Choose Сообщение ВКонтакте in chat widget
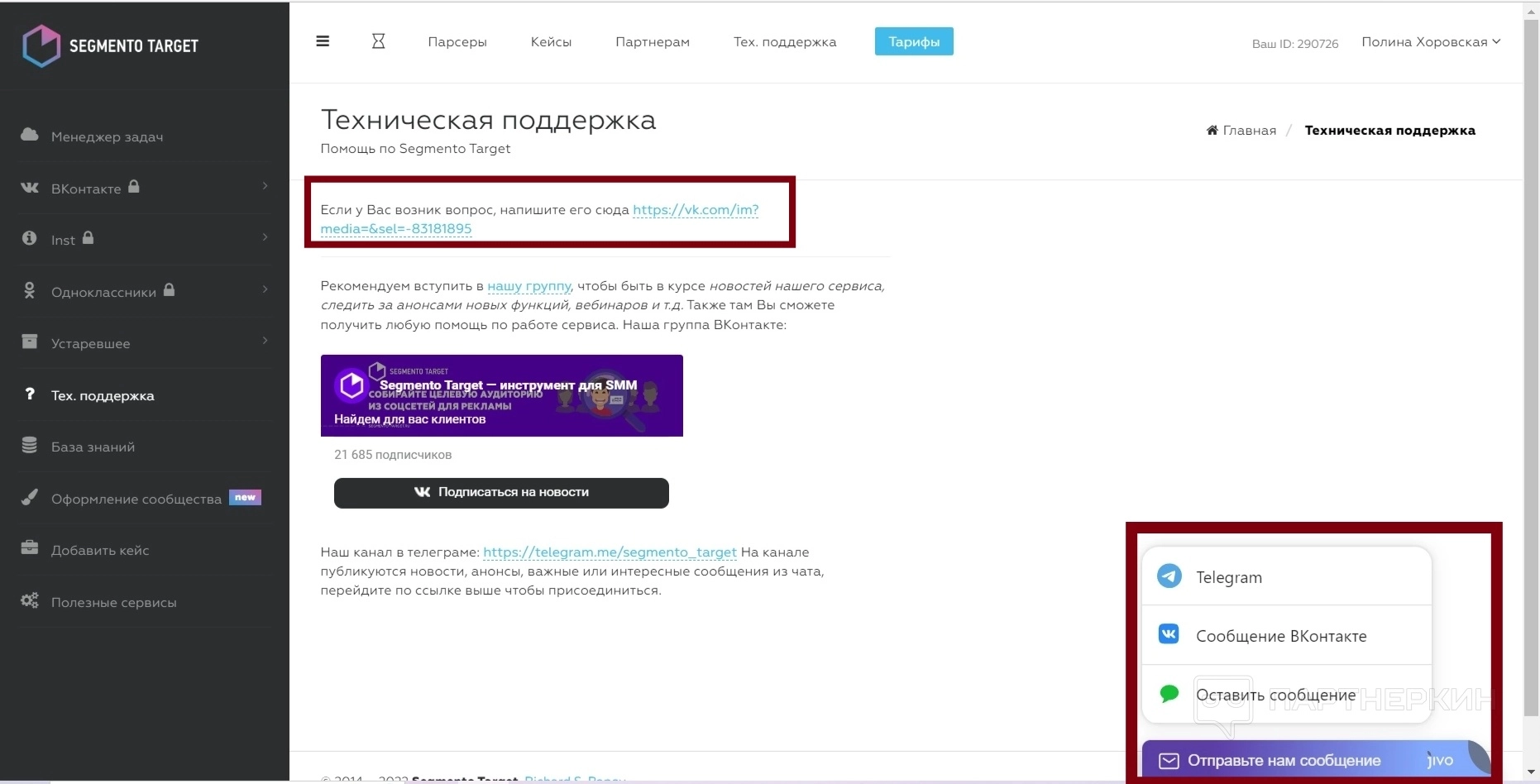1540x784 pixels. (x=1286, y=635)
